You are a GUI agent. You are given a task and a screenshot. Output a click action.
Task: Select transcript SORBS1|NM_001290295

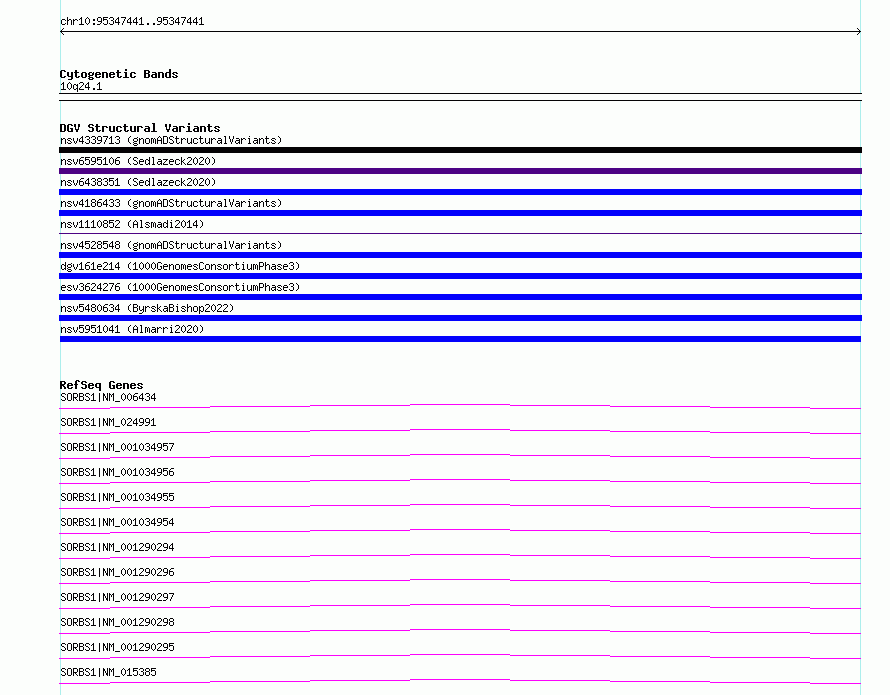click(x=117, y=647)
